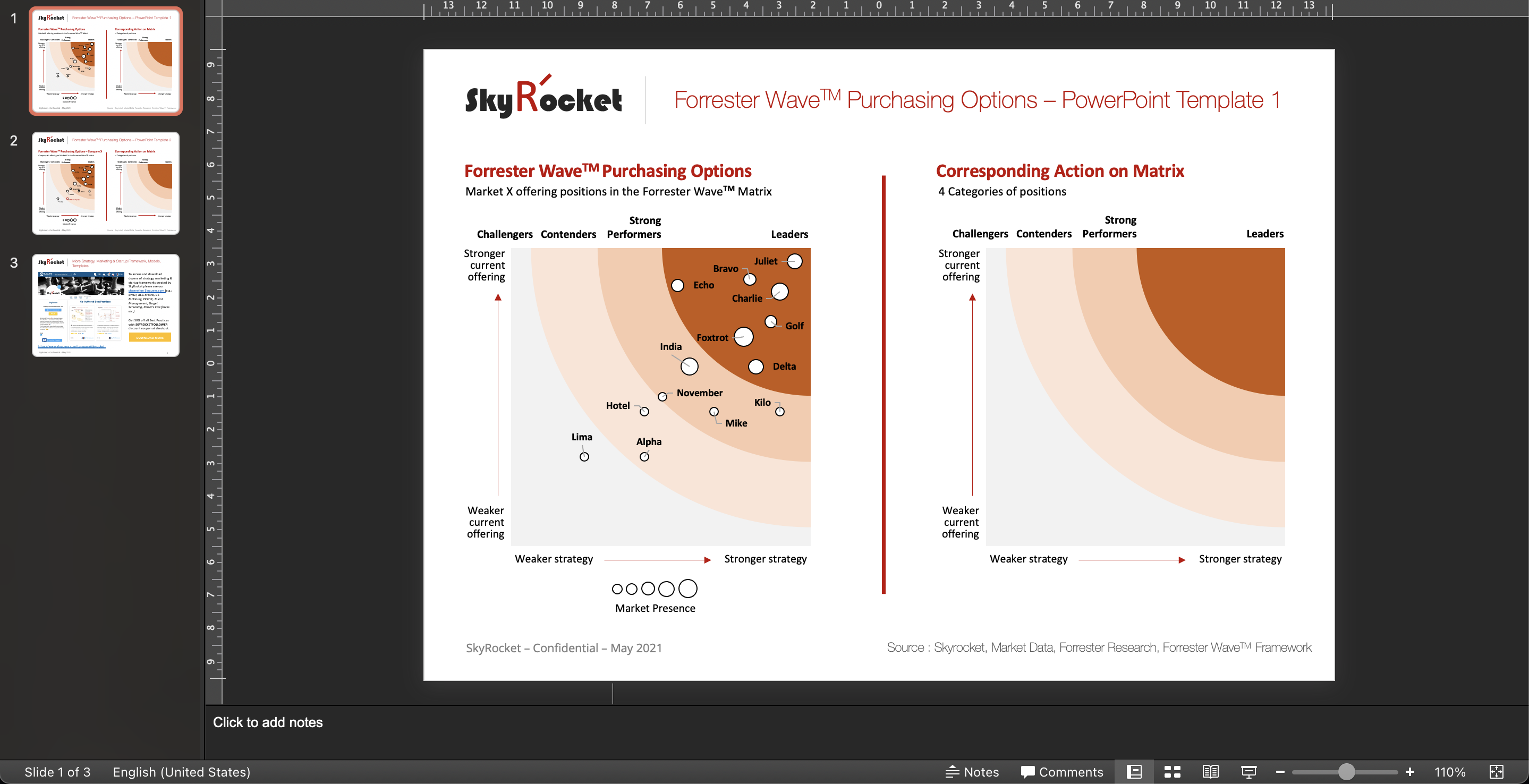This screenshot has height=784, width=1529.
Task: Start slide show presentation icon
Action: pyautogui.click(x=1248, y=772)
